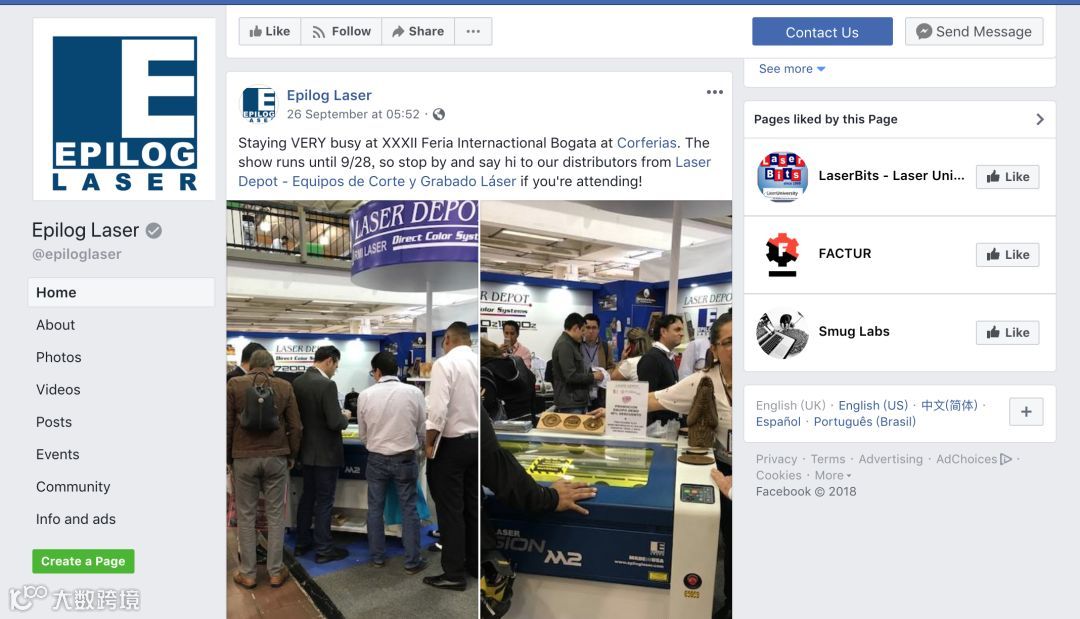The width and height of the screenshot is (1080, 619).
Task: Click the Smug Labs page avatar
Action: click(x=782, y=333)
